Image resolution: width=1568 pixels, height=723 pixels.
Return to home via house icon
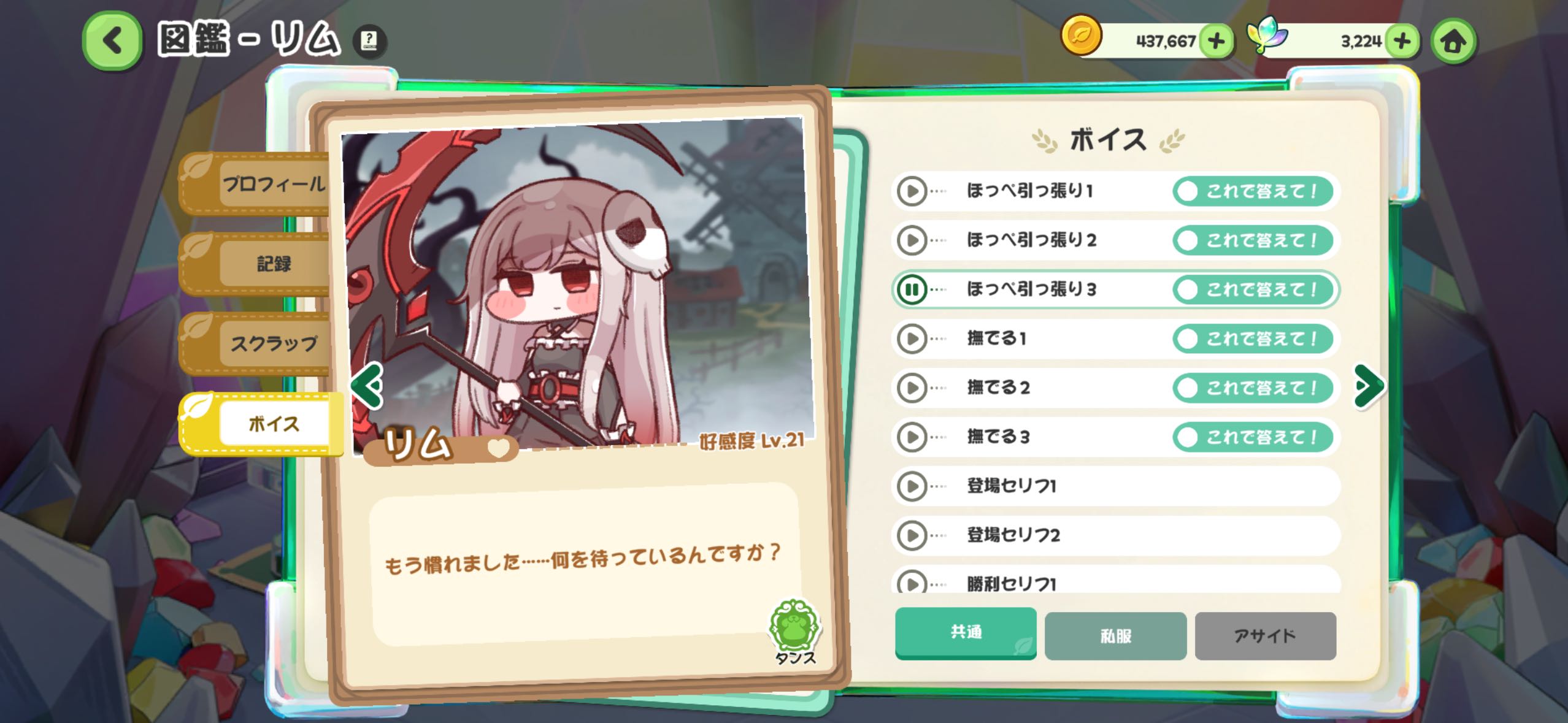[1453, 41]
